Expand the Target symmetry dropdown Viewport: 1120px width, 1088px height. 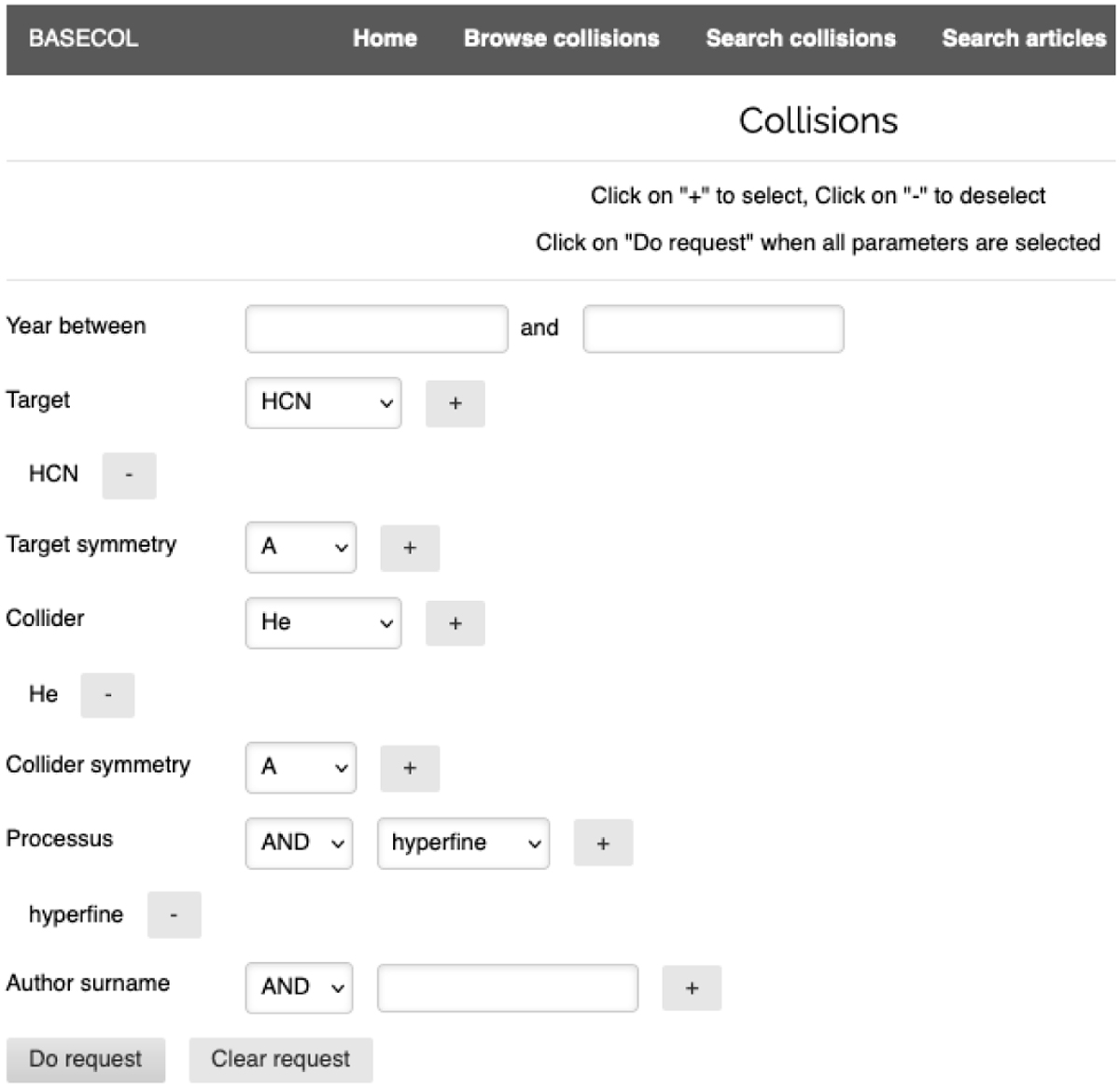pos(301,548)
